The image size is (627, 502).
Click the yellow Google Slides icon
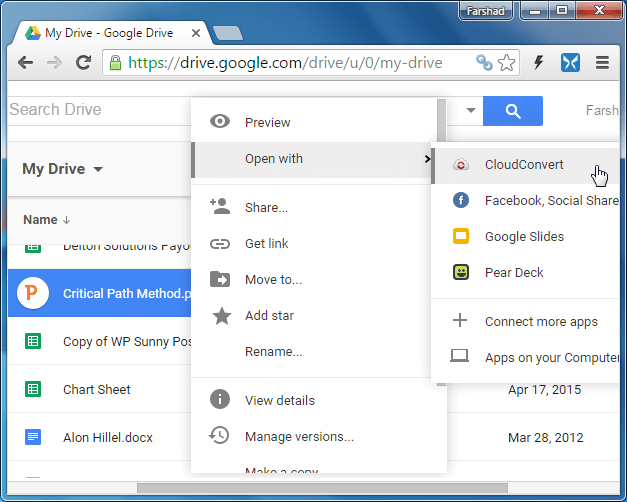coord(461,236)
